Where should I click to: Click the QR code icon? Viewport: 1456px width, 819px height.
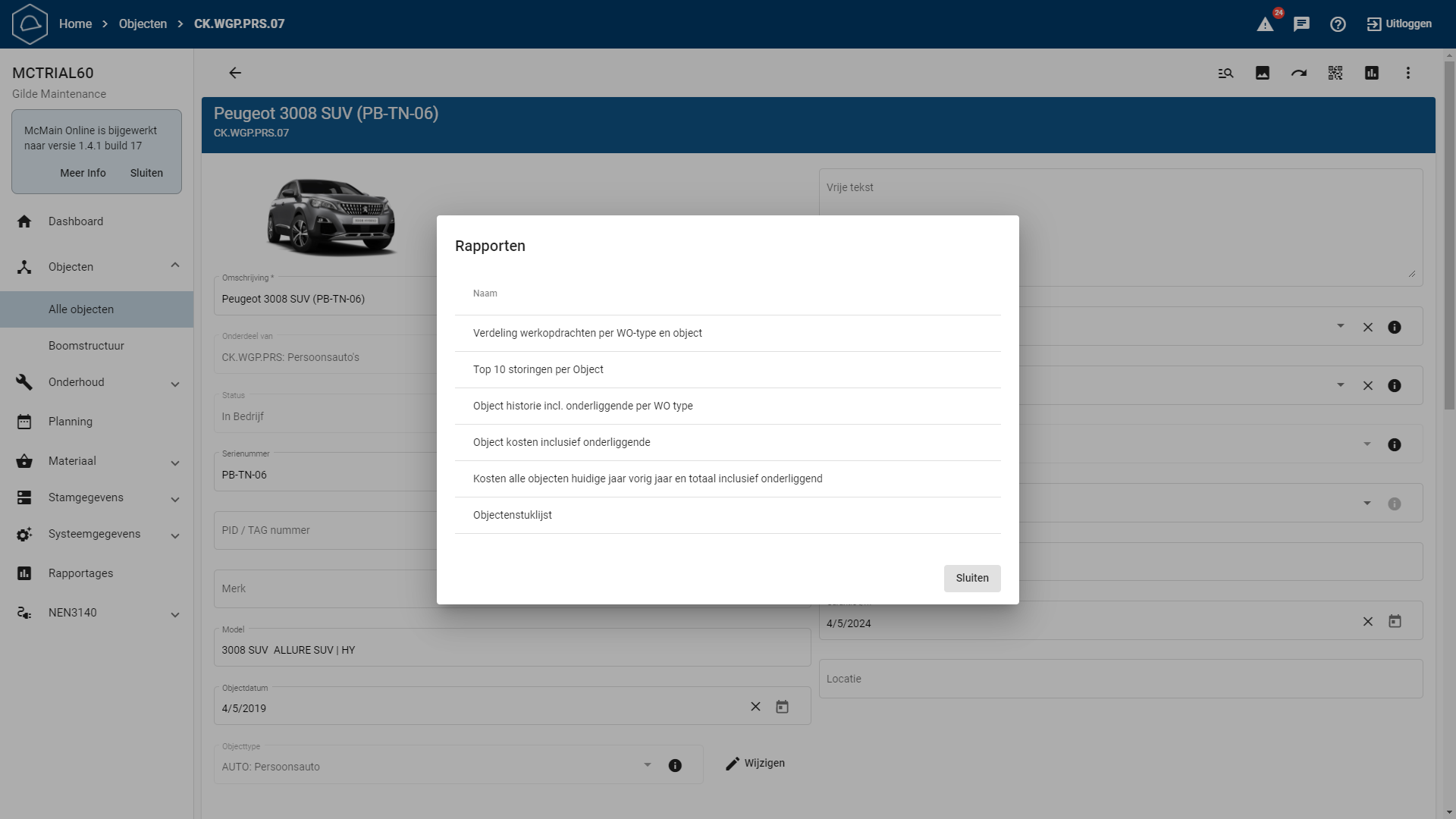click(x=1335, y=73)
